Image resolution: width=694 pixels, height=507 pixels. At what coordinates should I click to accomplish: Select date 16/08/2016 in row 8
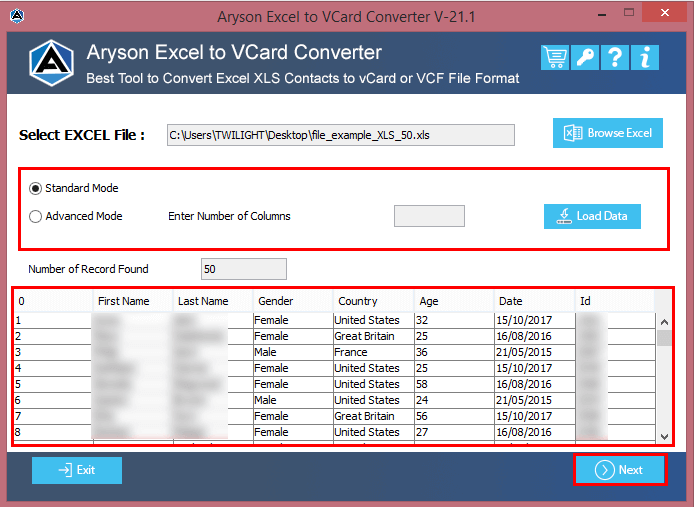click(x=535, y=432)
